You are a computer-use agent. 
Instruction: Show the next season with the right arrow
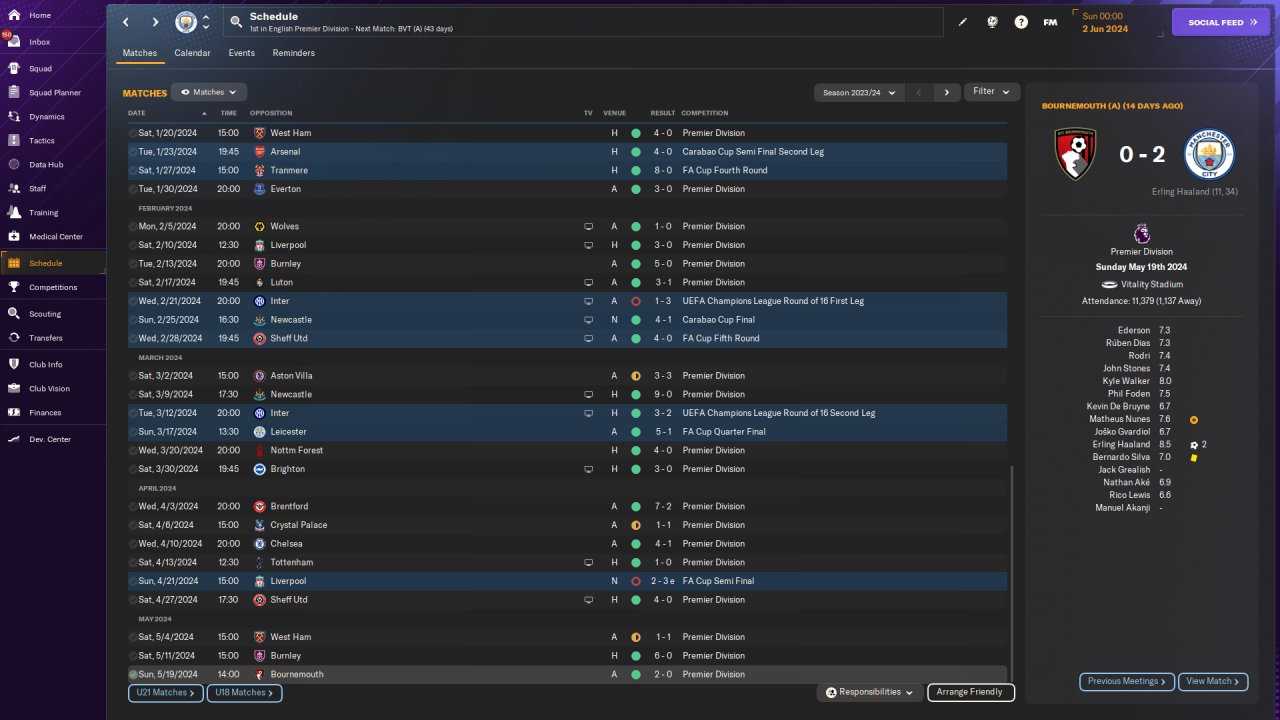(947, 92)
